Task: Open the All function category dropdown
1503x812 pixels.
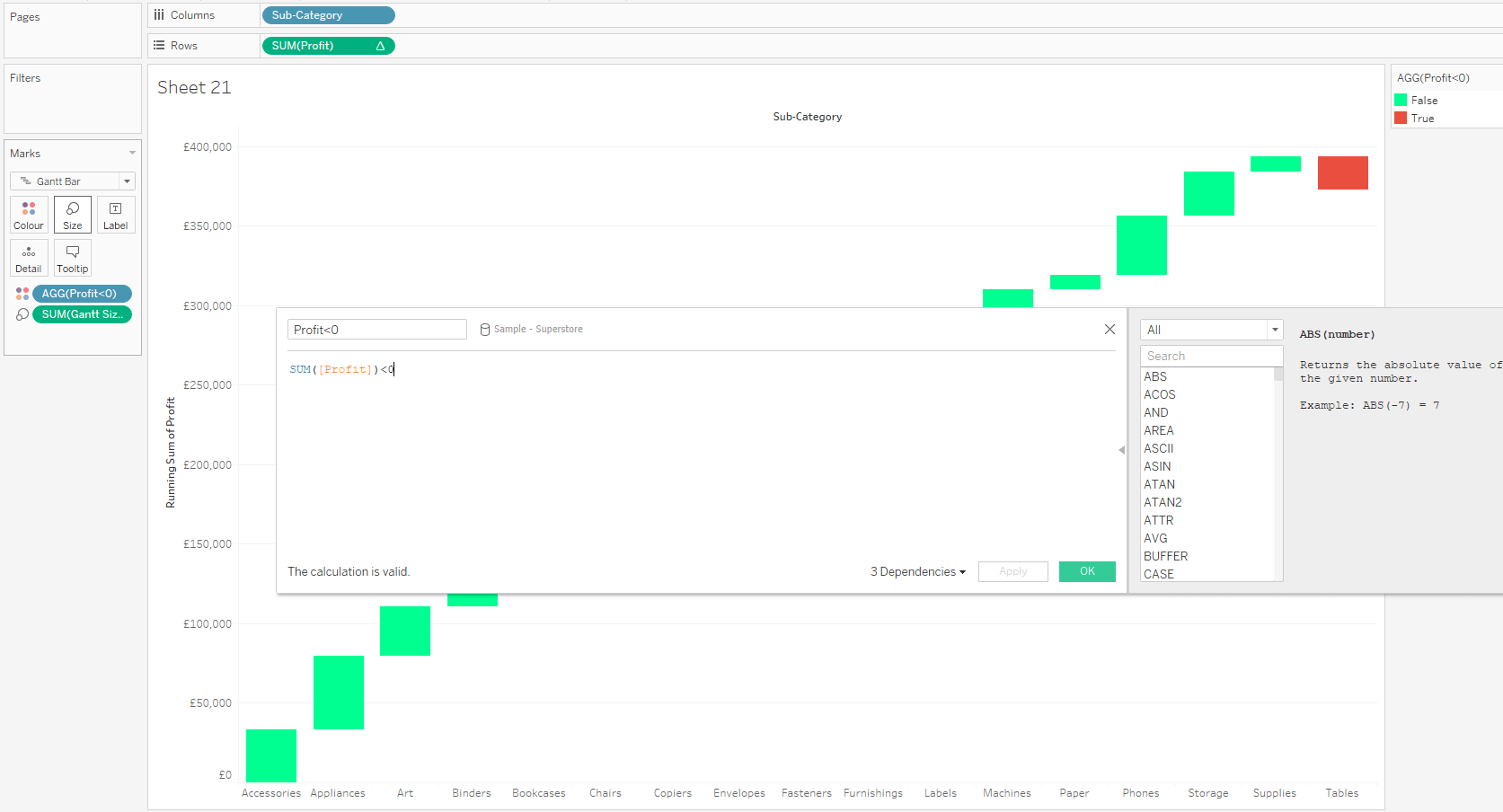Action: point(1274,330)
